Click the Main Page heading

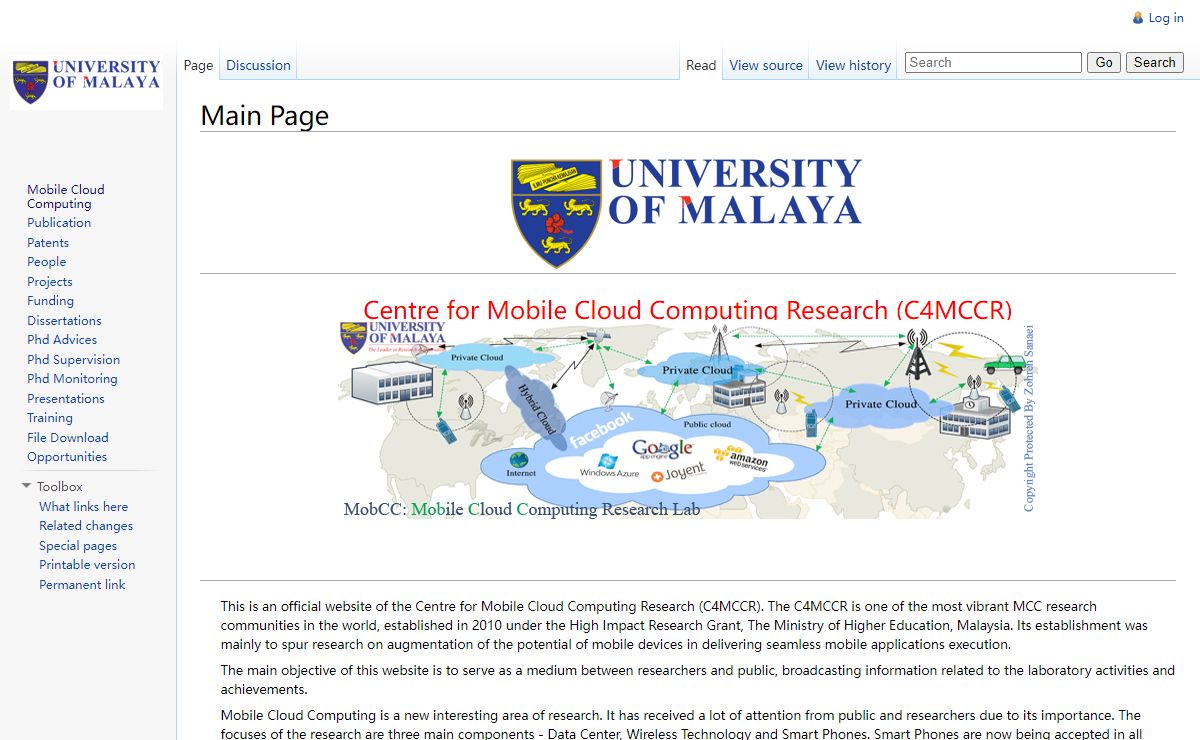click(264, 116)
